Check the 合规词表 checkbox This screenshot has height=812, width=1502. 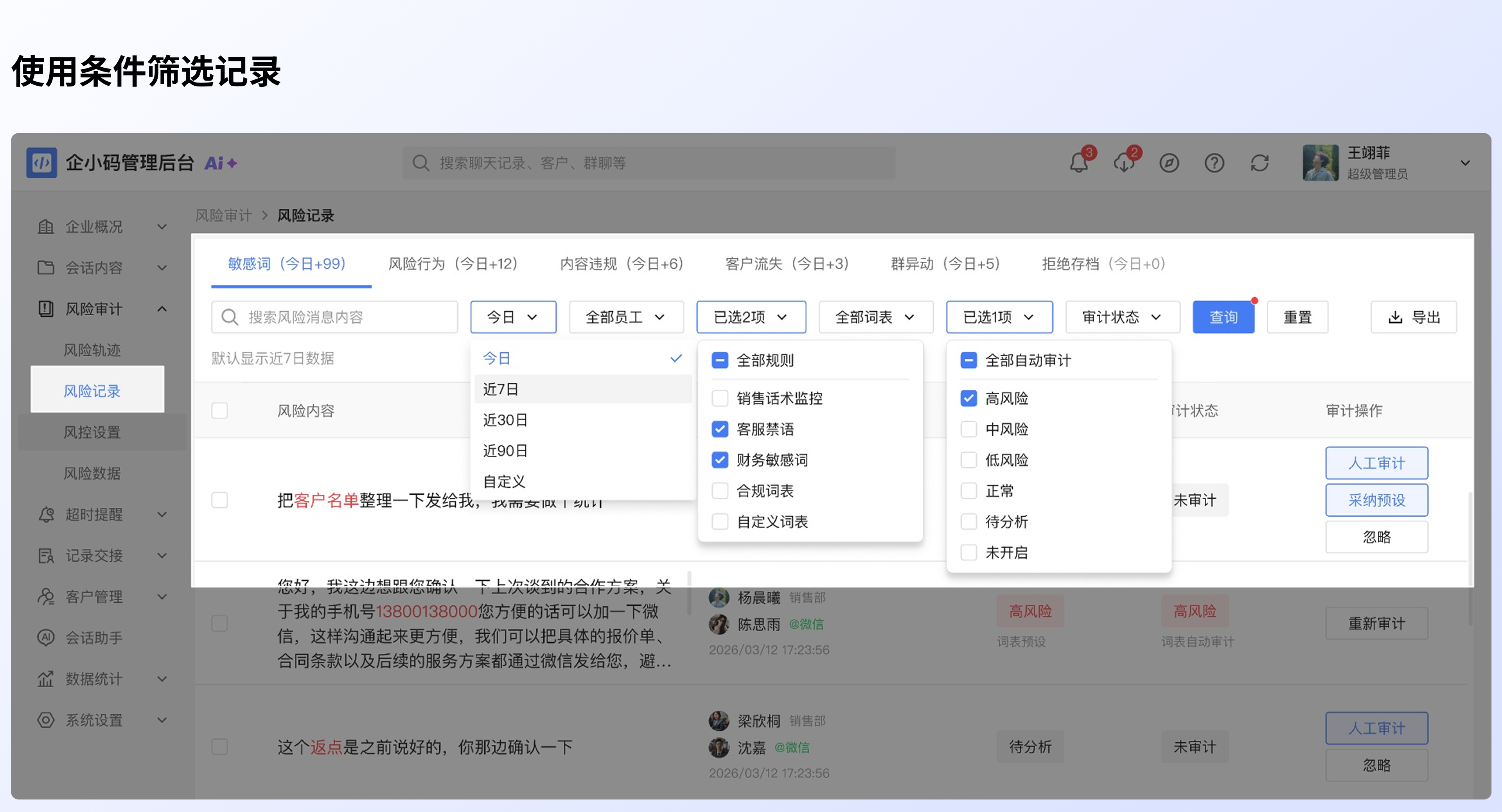(720, 491)
